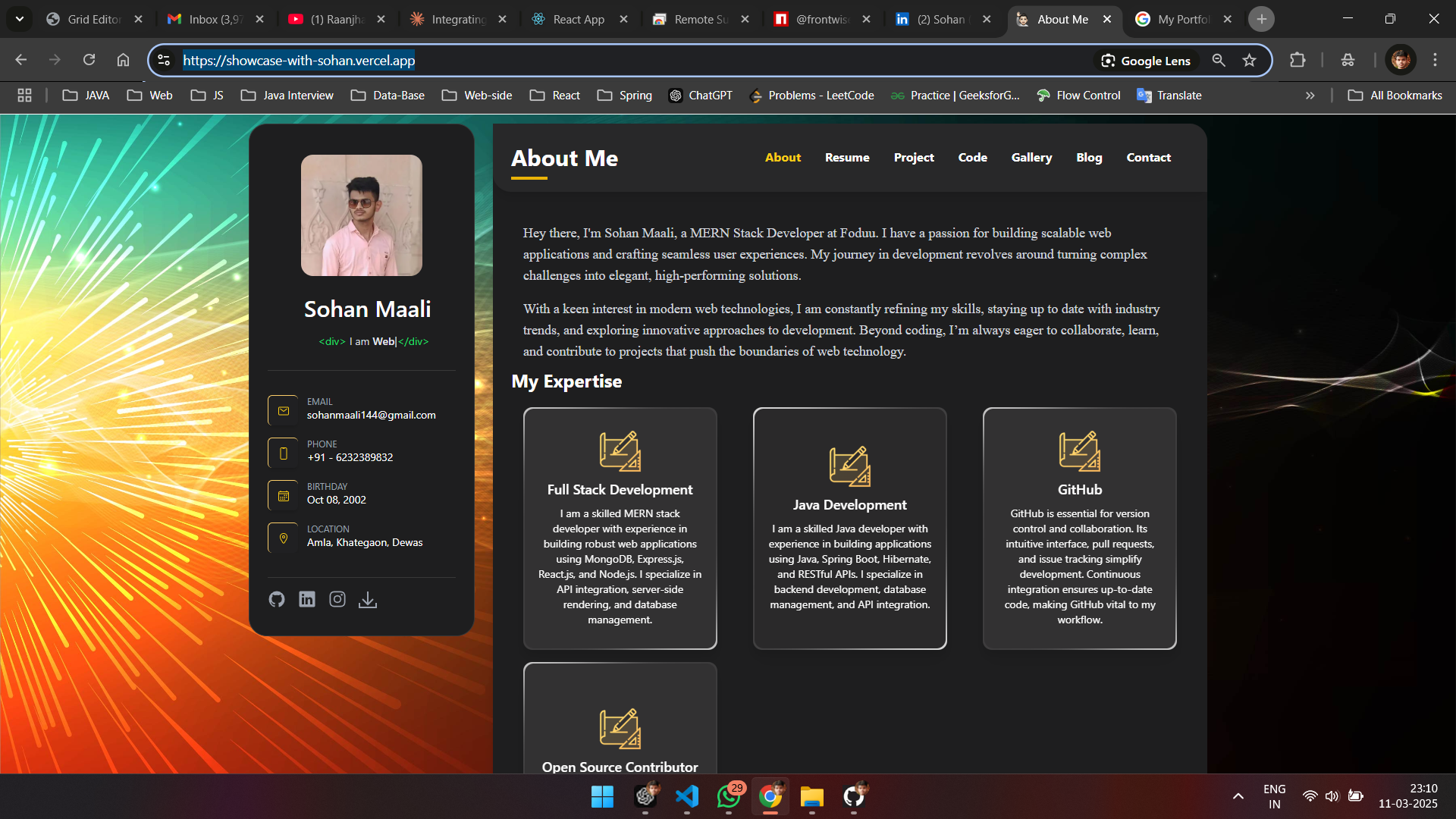Open the zoom magnifier icon in address bar
The height and width of the screenshot is (819, 1456).
click(x=1219, y=61)
